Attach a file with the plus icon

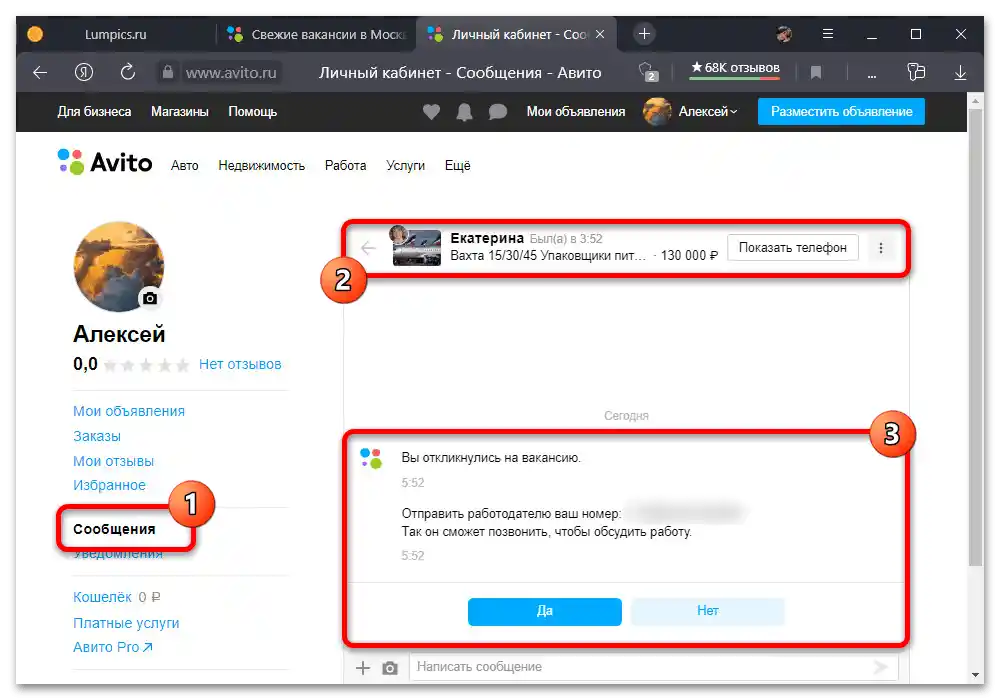363,667
